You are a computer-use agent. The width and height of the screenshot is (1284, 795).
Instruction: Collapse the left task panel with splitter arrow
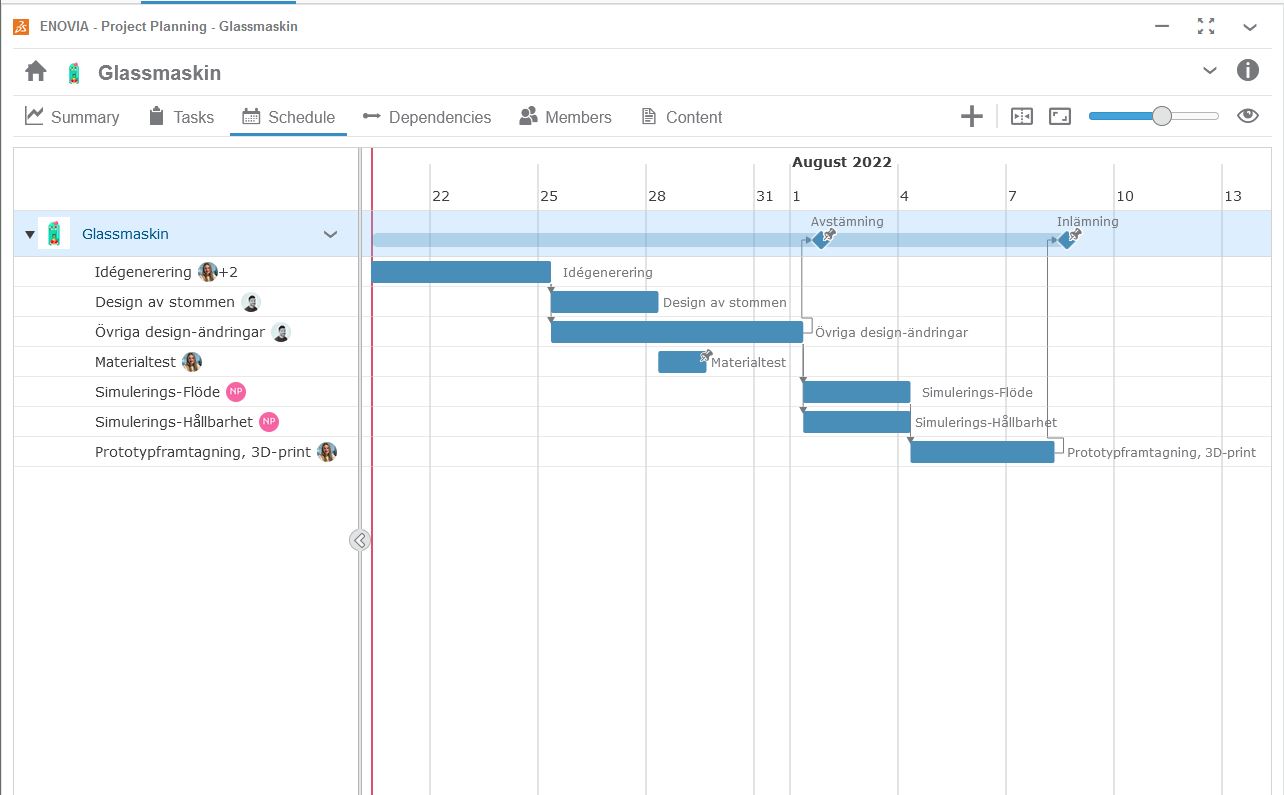pyautogui.click(x=360, y=540)
